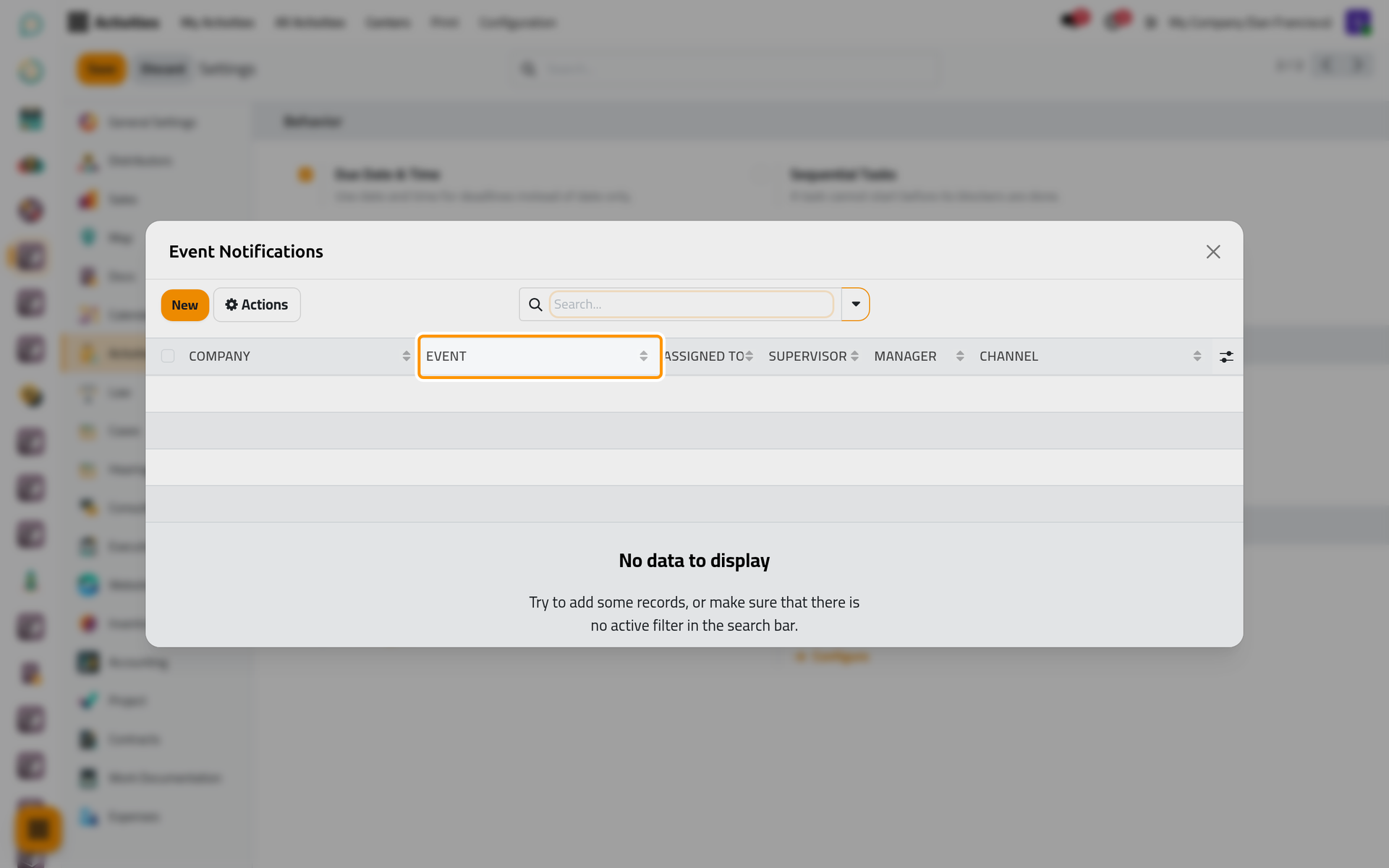Click the magnifier search icon in dialog
1389x868 pixels.
tap(535, 305)
